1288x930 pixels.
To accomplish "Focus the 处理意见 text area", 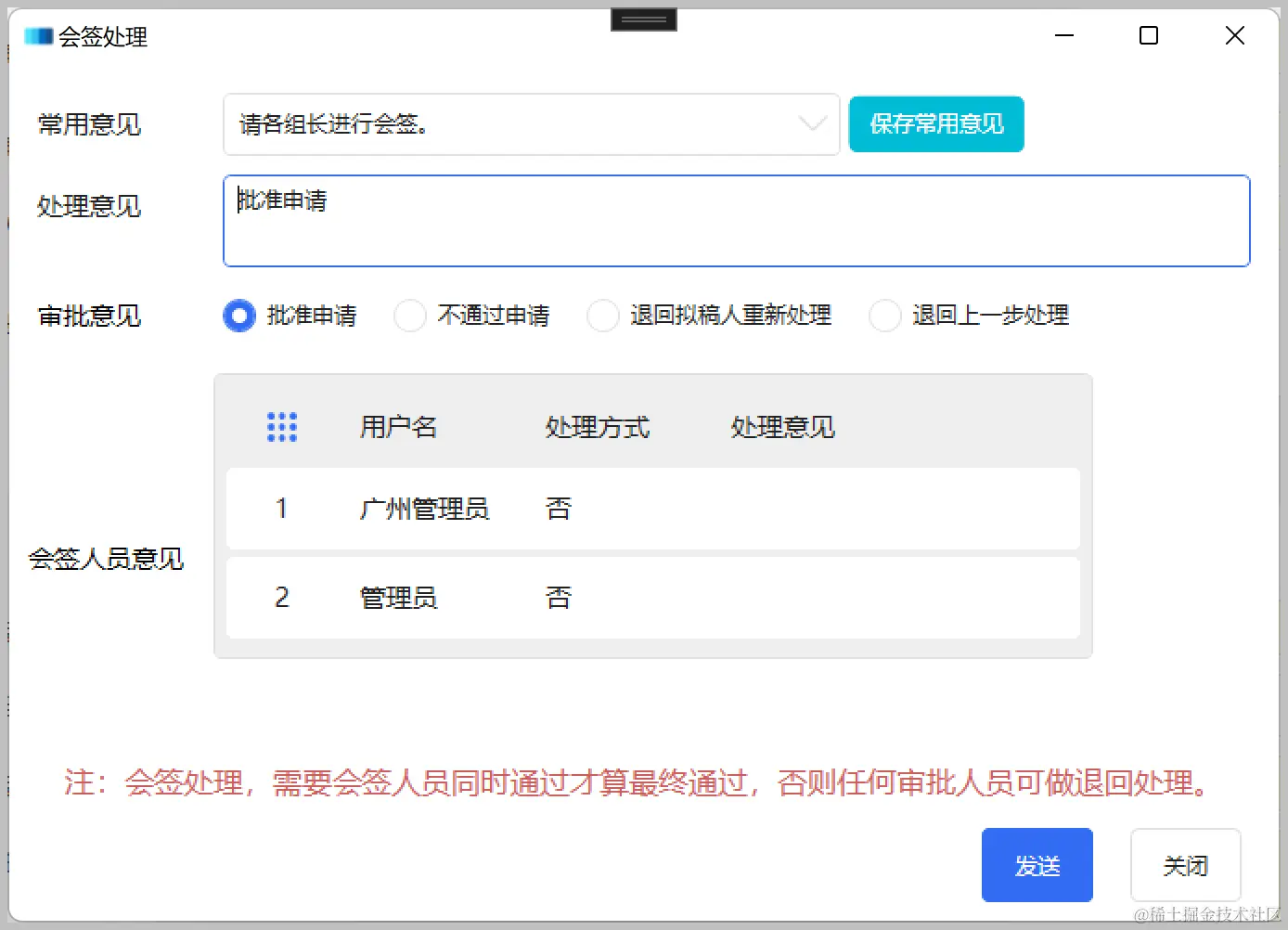I will (737, 221).
